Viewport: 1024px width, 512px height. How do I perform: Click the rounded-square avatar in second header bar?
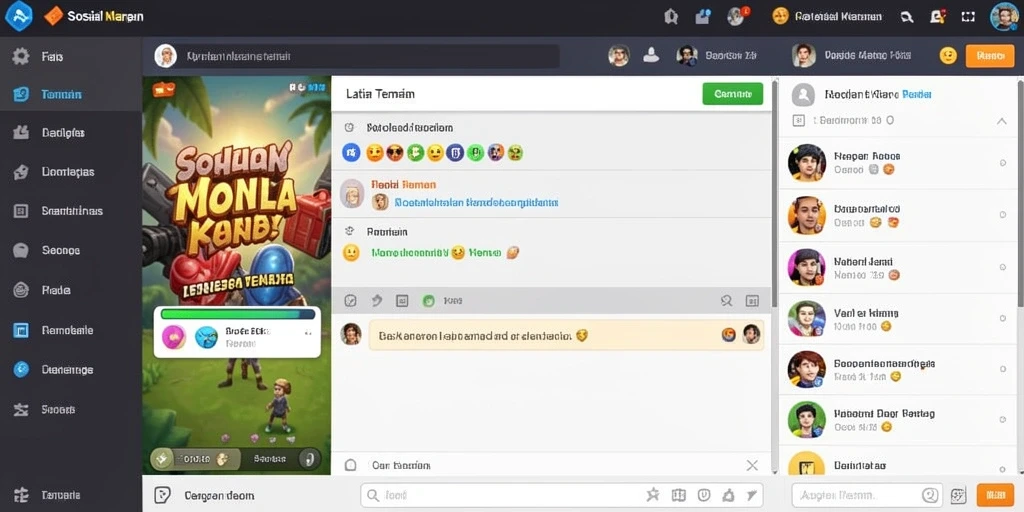[x=804, y=56]
